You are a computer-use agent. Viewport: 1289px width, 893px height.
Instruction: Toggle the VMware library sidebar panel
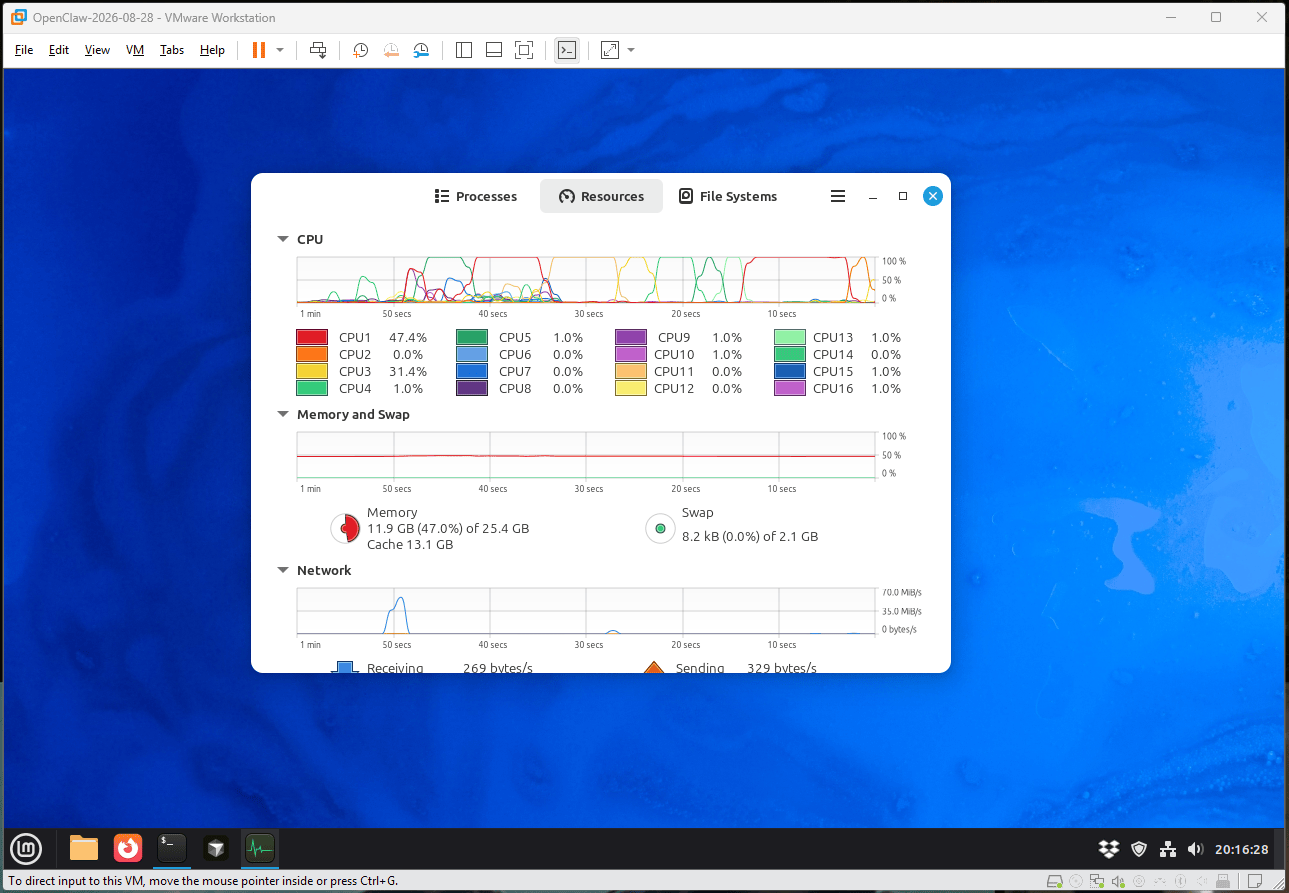(x=463, y=50)
